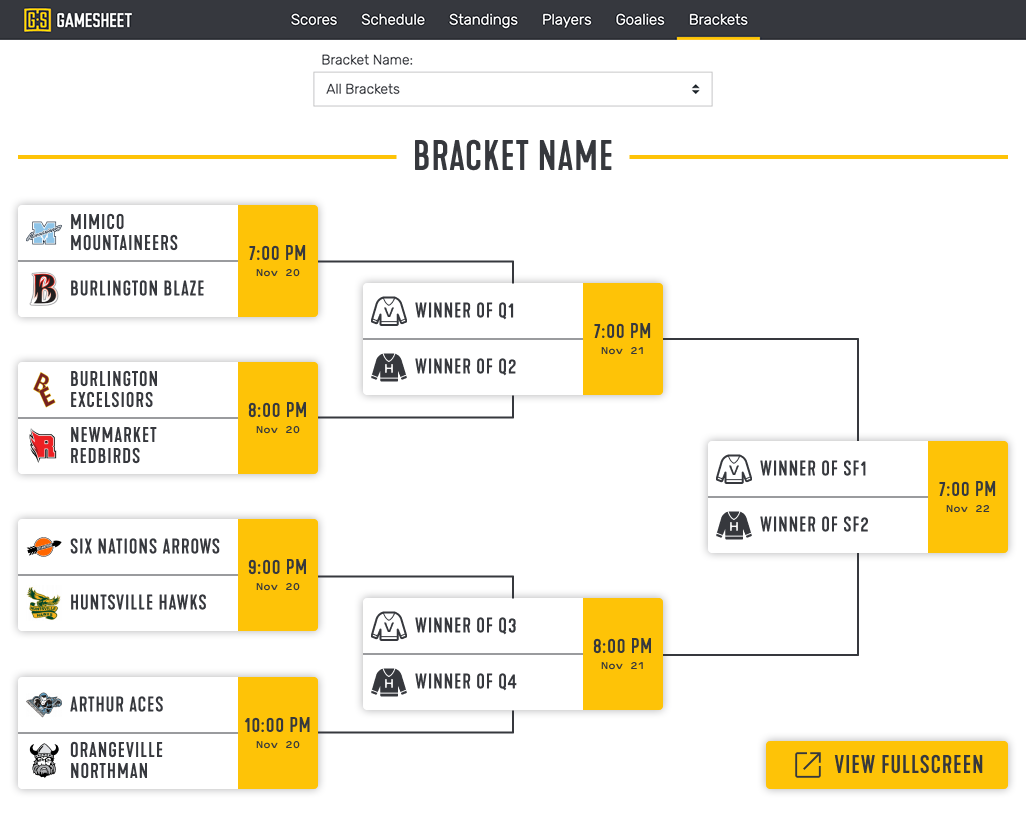Click the fullscreen arrow icon on the yellow button
Image resolution: width=1026 pixels, height=827 pixels.
pos(807,764)
